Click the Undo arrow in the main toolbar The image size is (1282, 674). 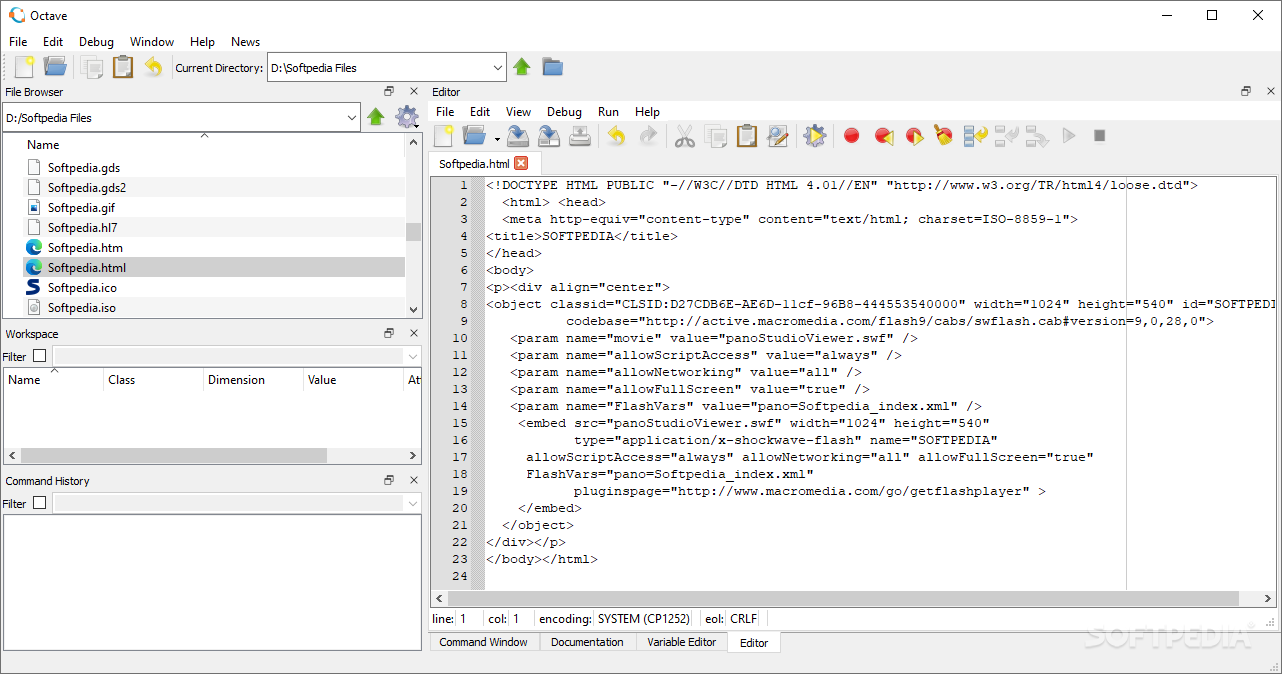point(153,67)
